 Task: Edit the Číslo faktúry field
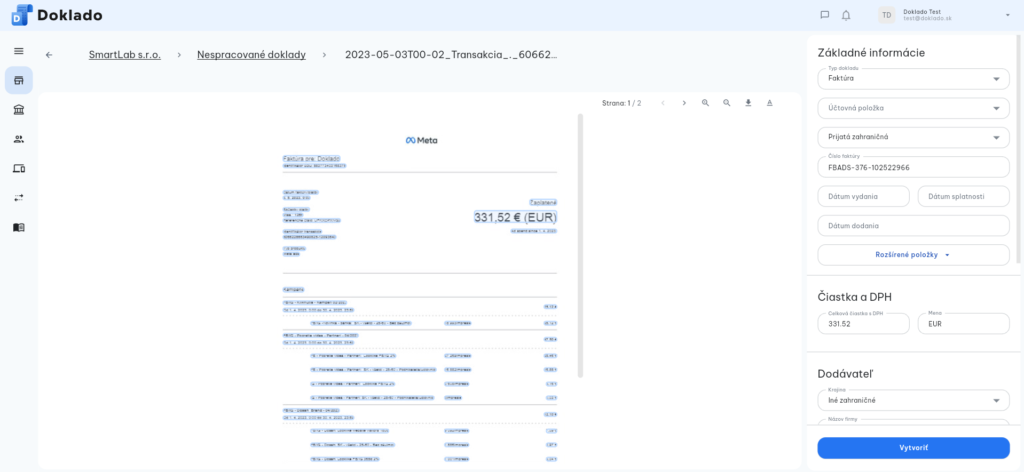pos(914,167)
